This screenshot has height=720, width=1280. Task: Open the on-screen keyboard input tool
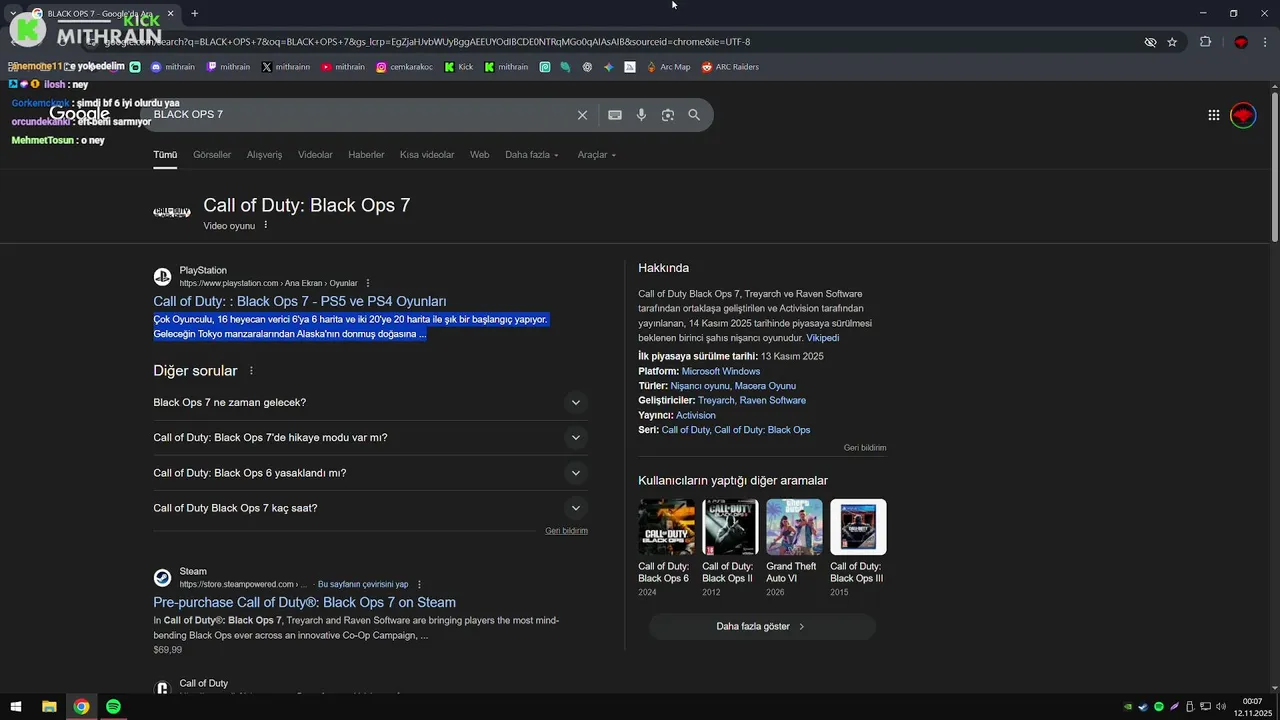pyautogui.click(x=615, y=115)
